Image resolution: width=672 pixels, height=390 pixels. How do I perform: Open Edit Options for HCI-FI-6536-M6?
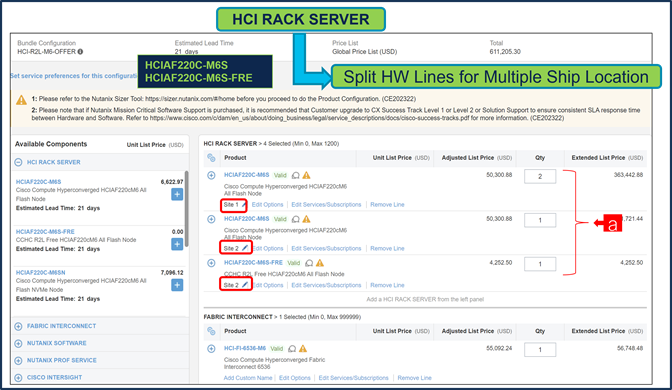click(x=294, y=378)
